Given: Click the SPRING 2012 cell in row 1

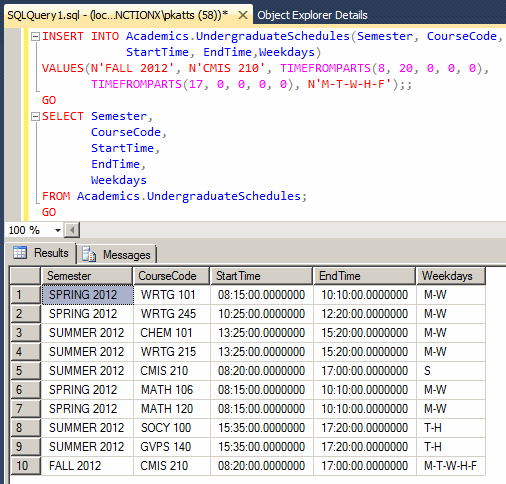Looking at the screenshot, I should [x=88, y=295].
